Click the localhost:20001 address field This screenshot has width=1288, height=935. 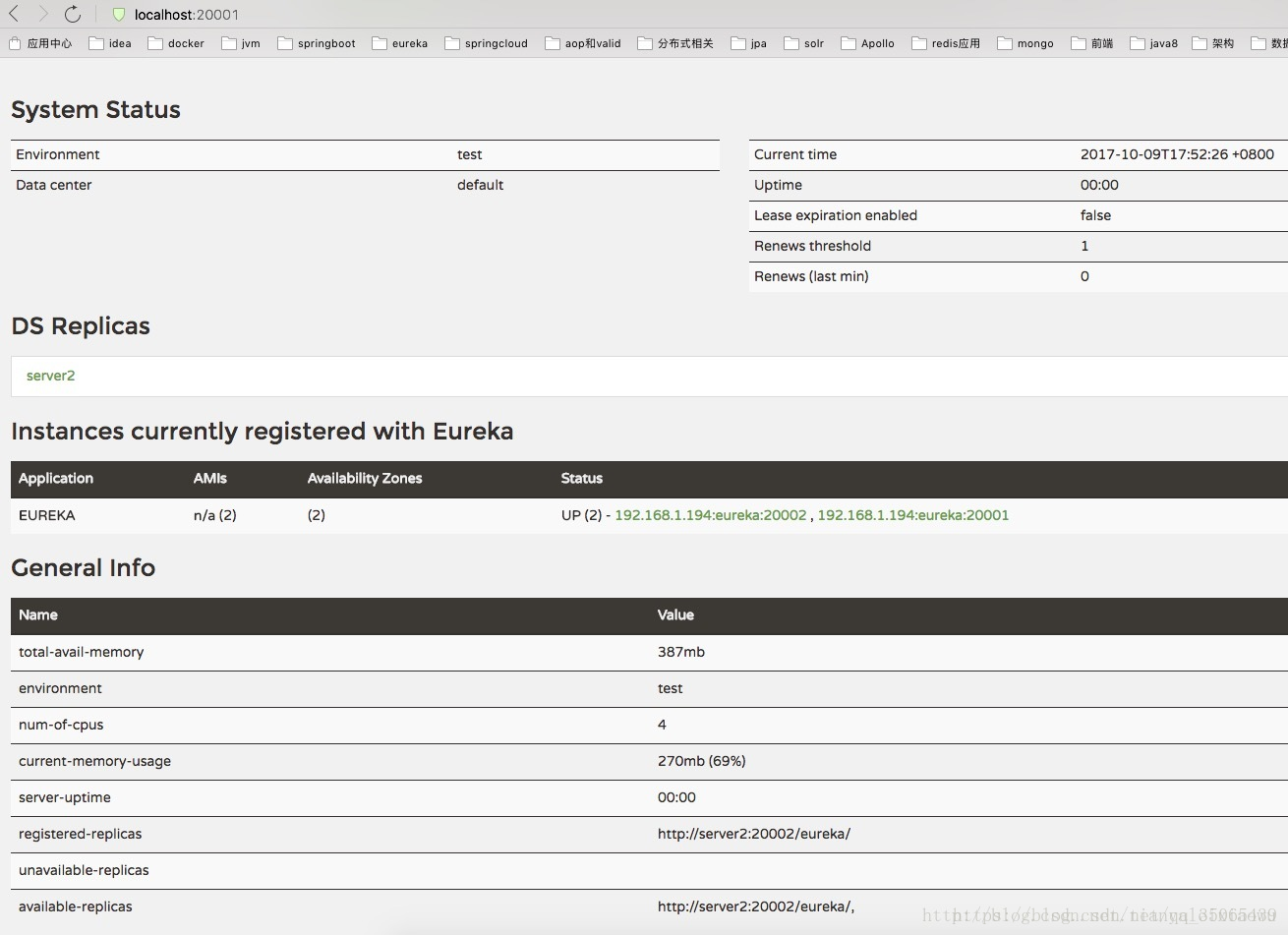pyautogui.click(x=187, y=15)
